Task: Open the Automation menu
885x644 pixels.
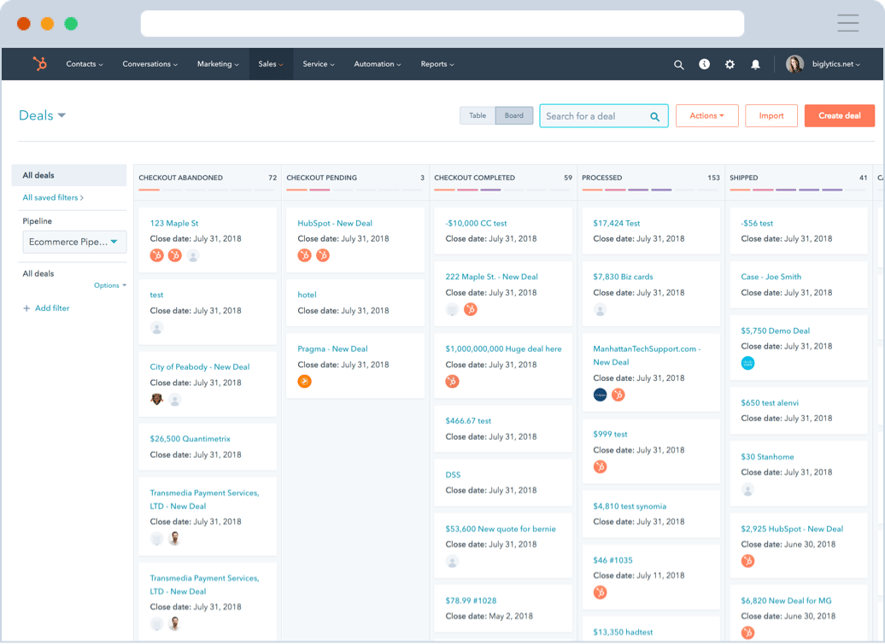Action: coord(378,64)
